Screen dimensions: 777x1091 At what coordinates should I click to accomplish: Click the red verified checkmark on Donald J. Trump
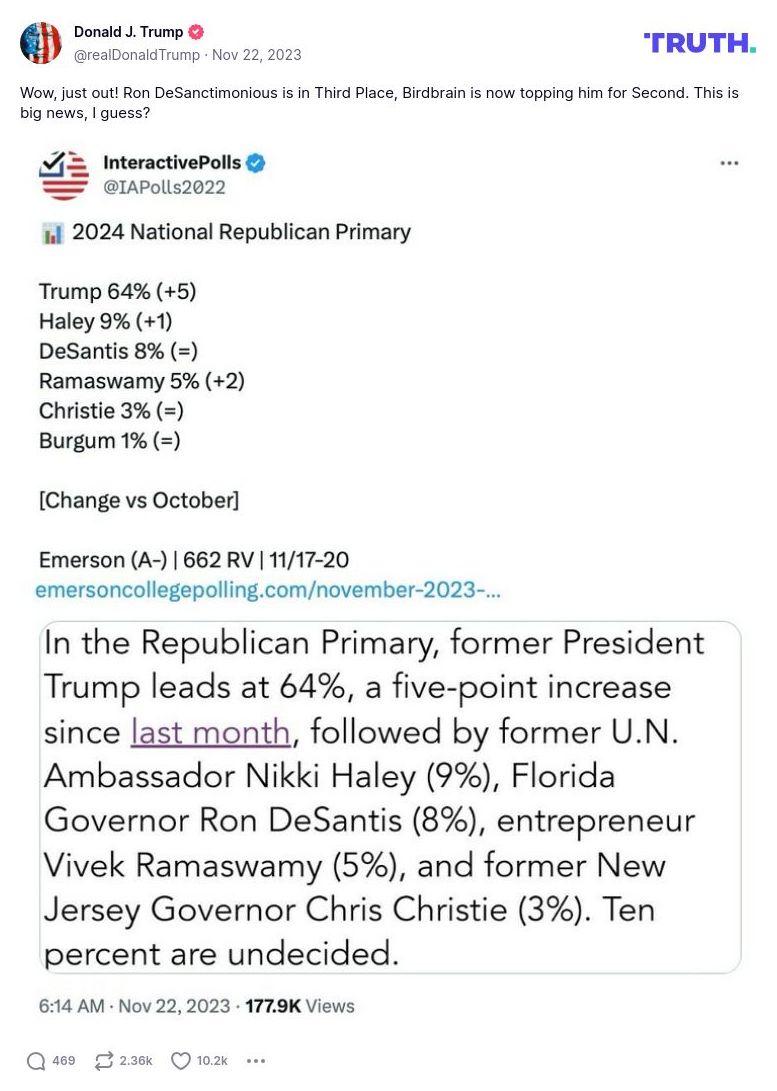196,31
